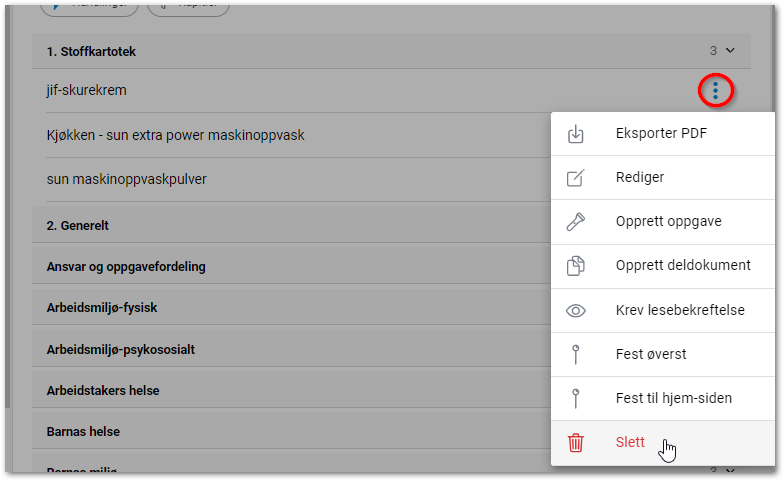
Task: Click the Opprett deldokument pages icon
Action: [576, 266]
